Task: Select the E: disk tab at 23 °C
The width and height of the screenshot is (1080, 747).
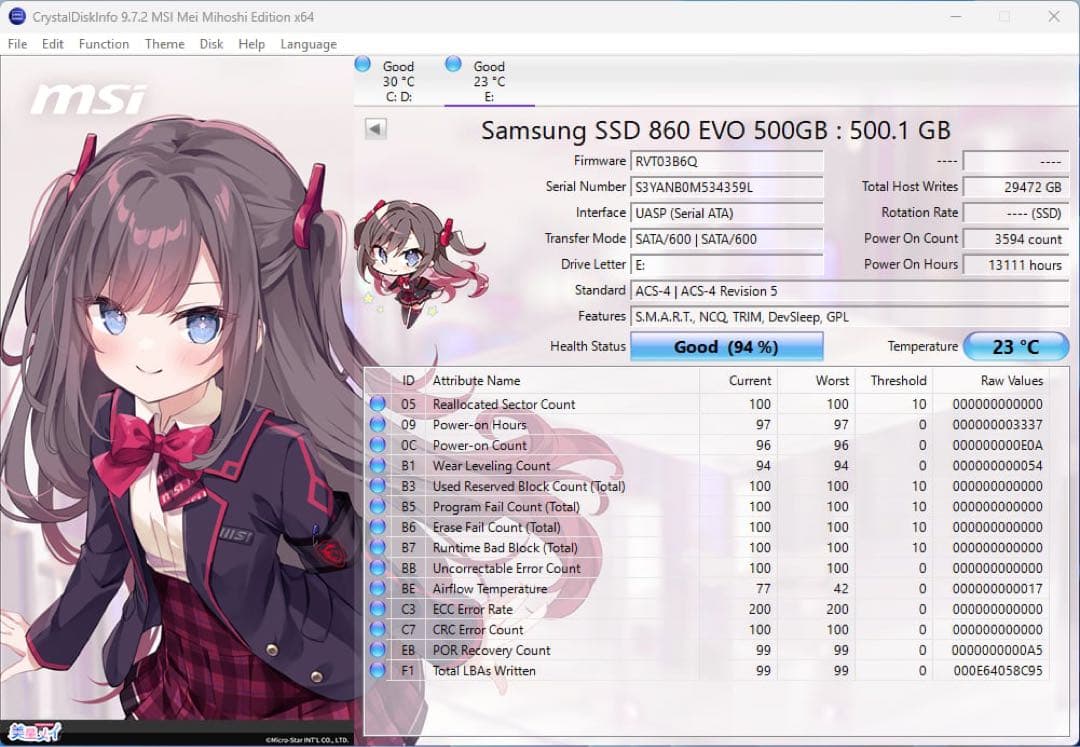Action: (489, 81)
